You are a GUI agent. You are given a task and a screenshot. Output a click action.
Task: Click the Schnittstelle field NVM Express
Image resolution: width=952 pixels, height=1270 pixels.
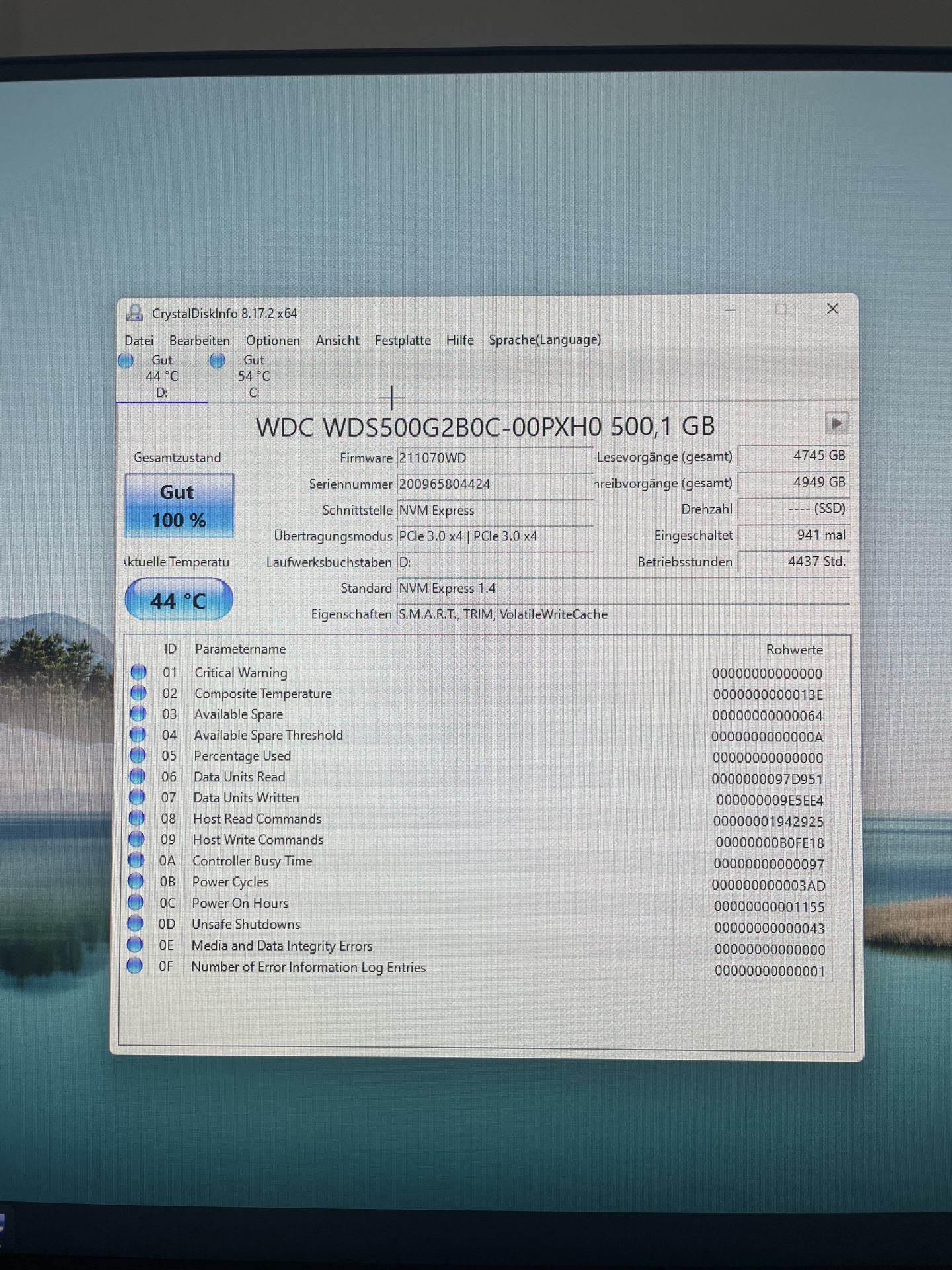495,510
